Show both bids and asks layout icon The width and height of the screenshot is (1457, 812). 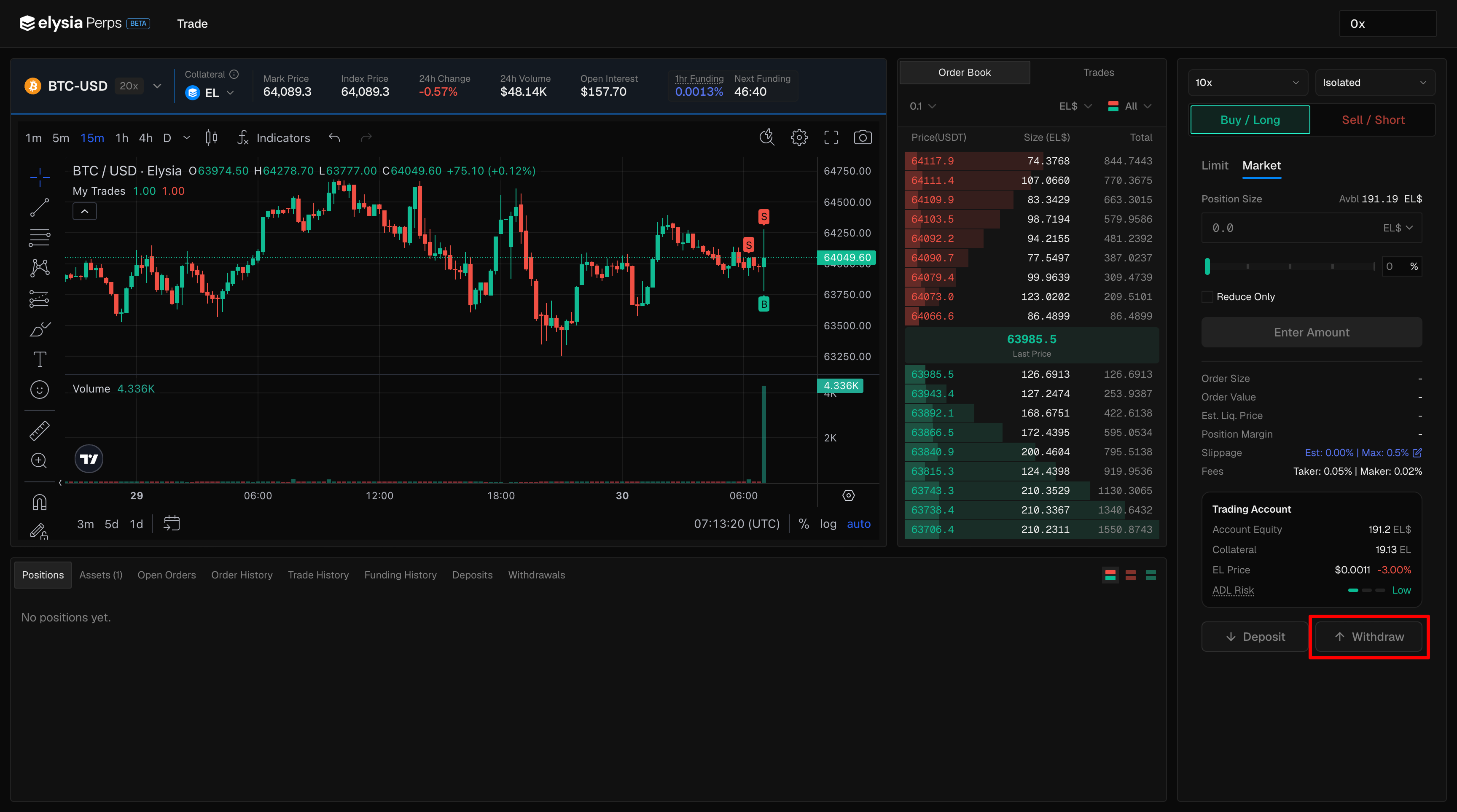click(x=1110, y=575)
